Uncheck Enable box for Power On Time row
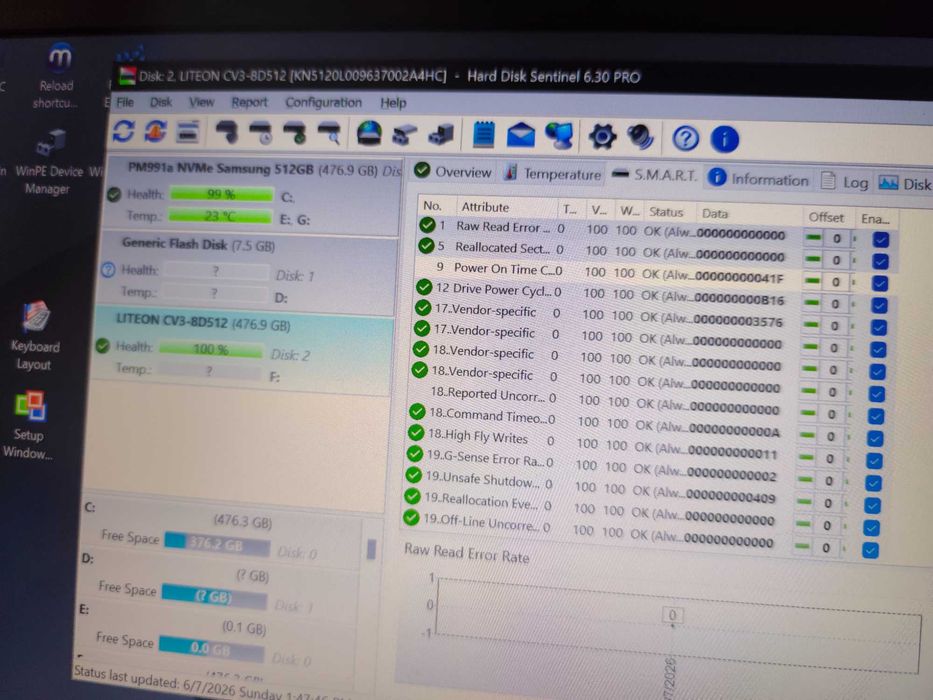The height and width of the screenshot is (700, 933). 880,283
